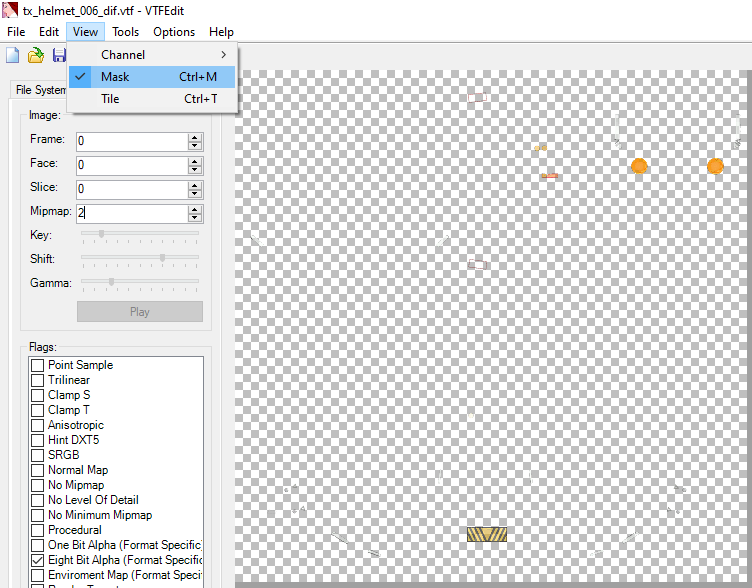
Task: Enable the Tile view option
Action: (152, 99)
